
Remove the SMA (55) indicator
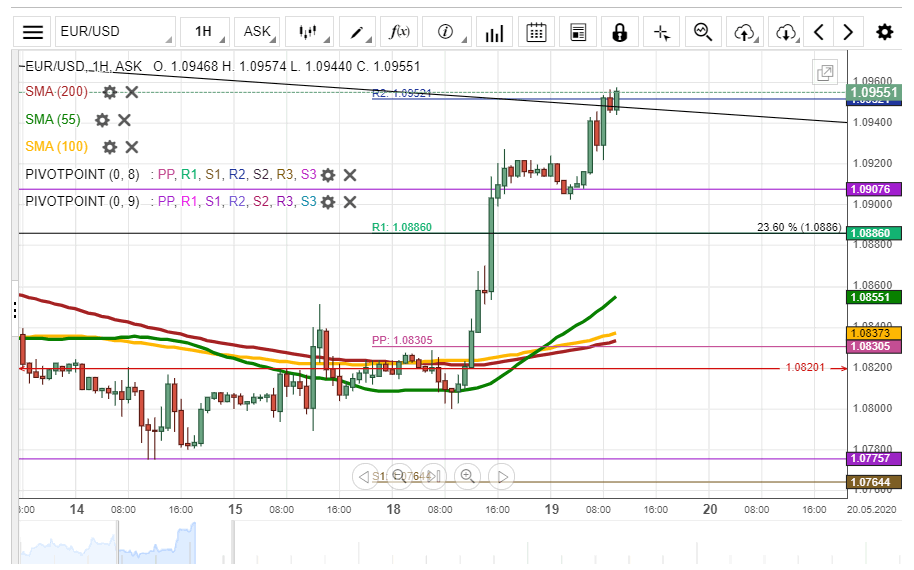pos(124,120)
